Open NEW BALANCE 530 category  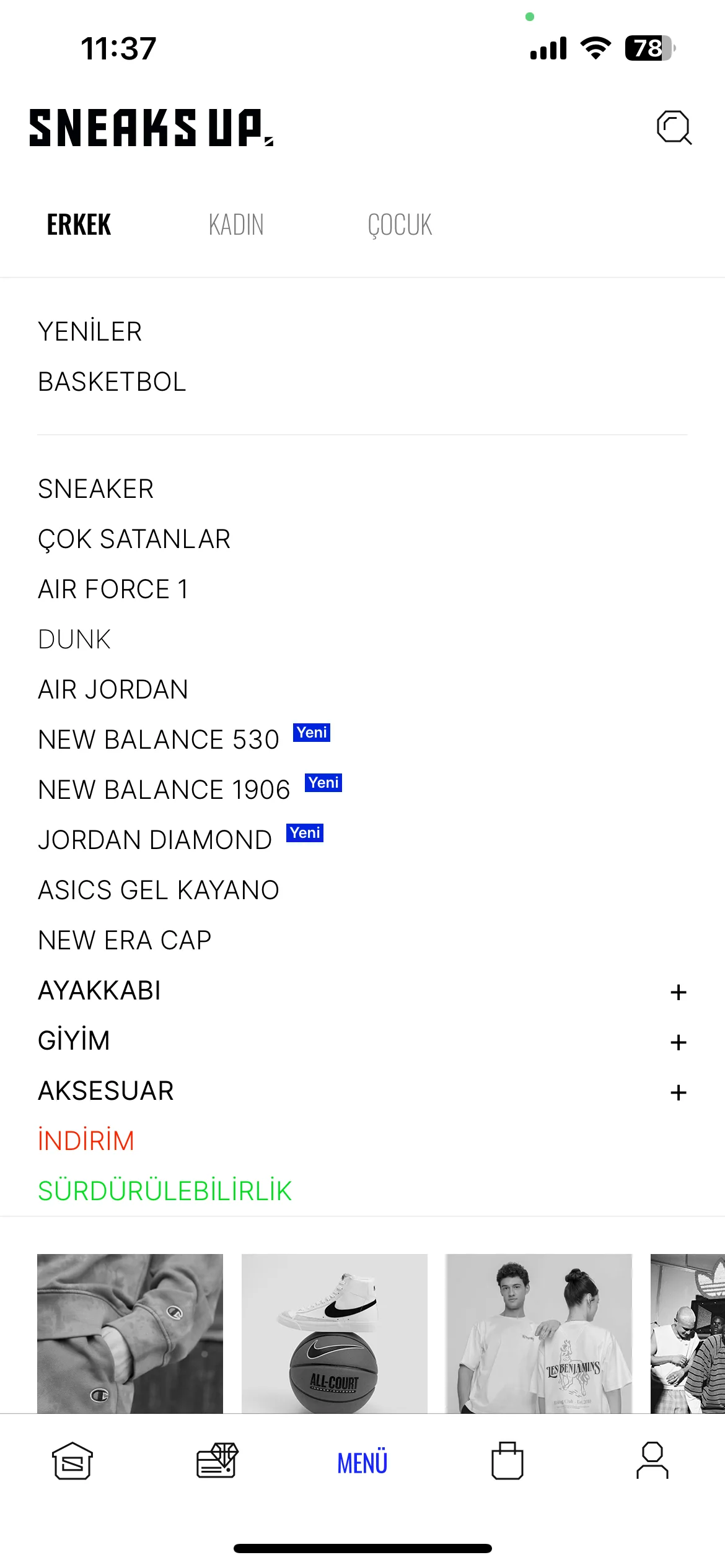click(159, 739)
